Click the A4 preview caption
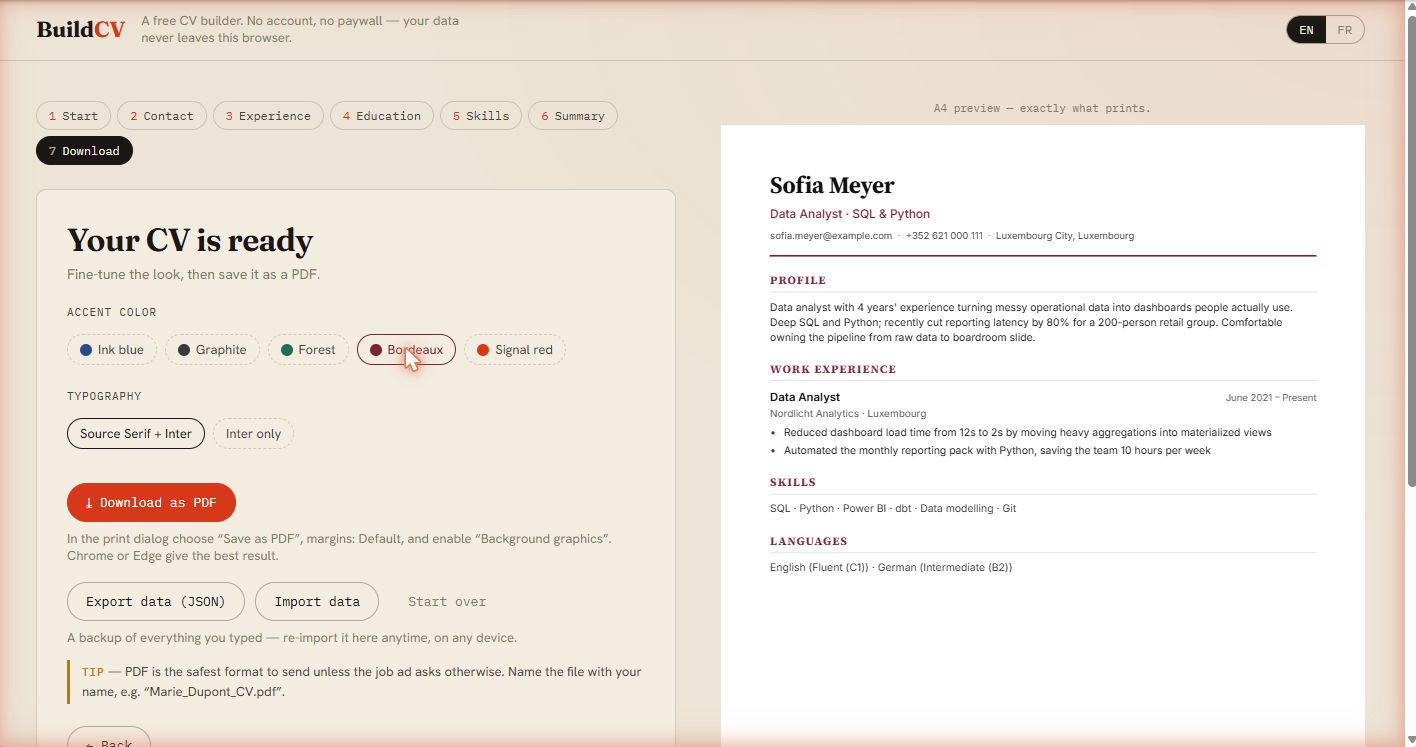The image size is (1416, 747). pyautogui.click(x=1042, y=108)
